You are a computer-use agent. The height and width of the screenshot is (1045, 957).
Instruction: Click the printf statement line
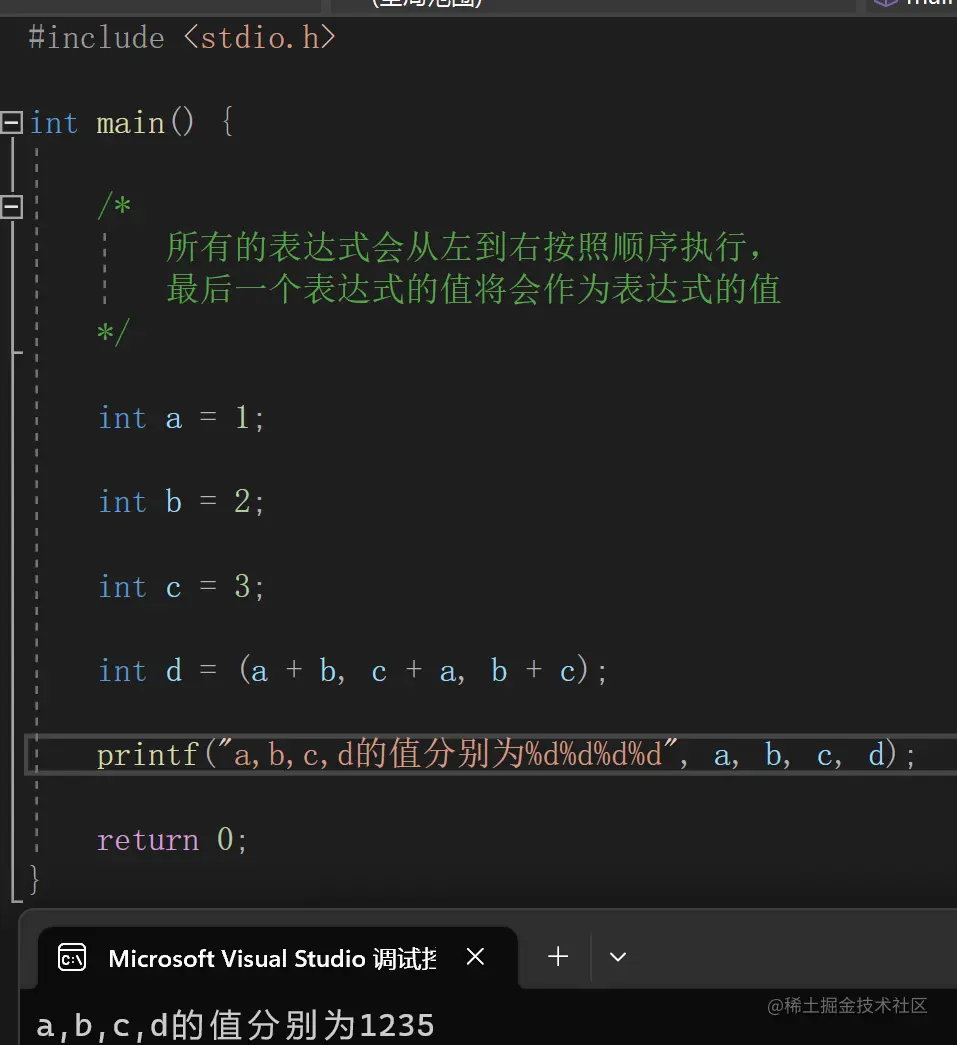click(506, 755)
